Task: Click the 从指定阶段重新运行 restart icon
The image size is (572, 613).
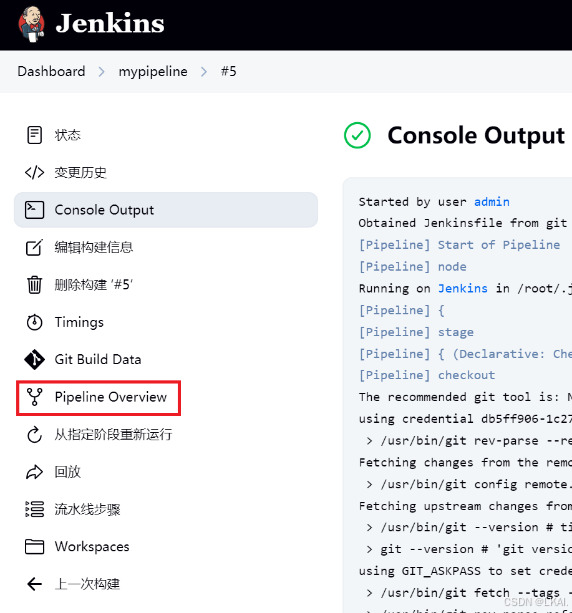Action: (x=34, y=434)
